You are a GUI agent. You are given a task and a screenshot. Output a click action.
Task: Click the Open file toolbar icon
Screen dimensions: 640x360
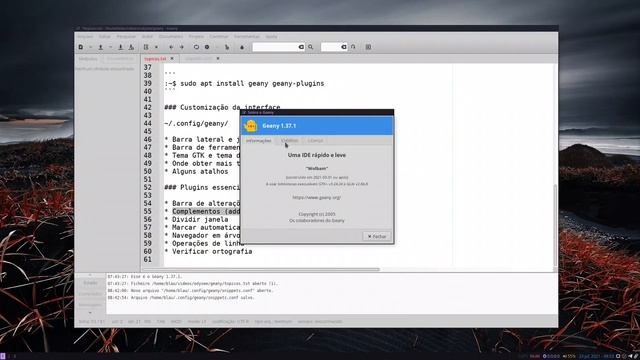100,47
